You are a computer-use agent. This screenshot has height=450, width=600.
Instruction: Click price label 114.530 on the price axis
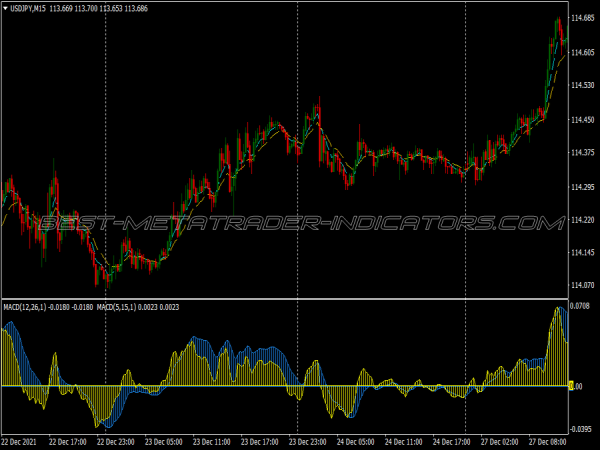click(x=583, y=85)
